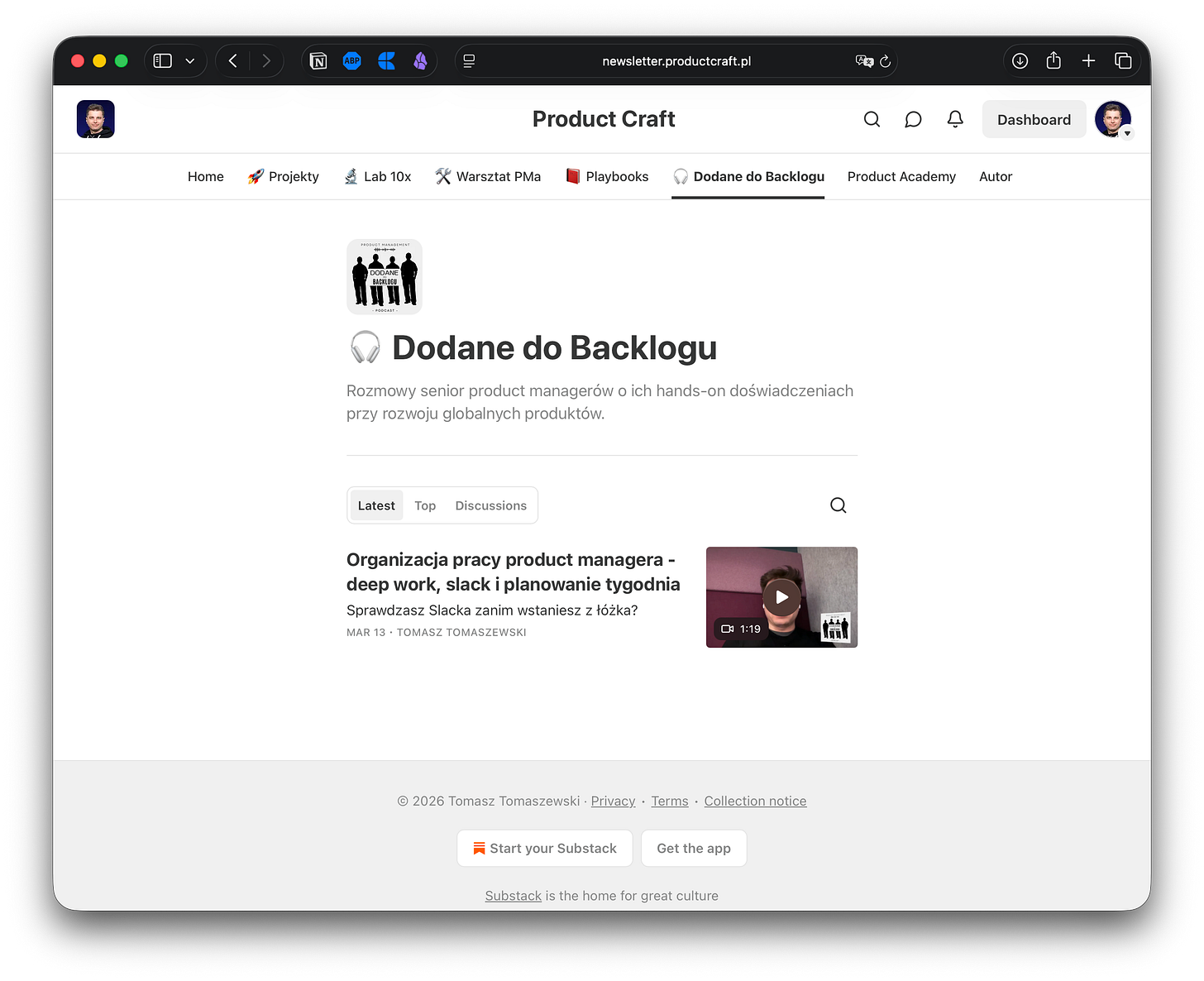Image resolution: width=1204 pixels, height=981 pixels.
Task: Select the Dodane do Backlogu nav tab
Action: 748,176
